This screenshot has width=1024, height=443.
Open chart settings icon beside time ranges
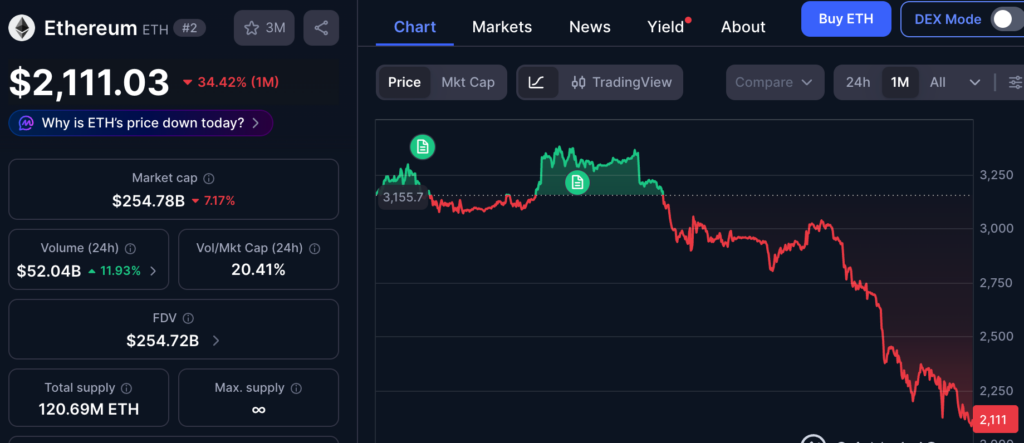coord(1014,82)
